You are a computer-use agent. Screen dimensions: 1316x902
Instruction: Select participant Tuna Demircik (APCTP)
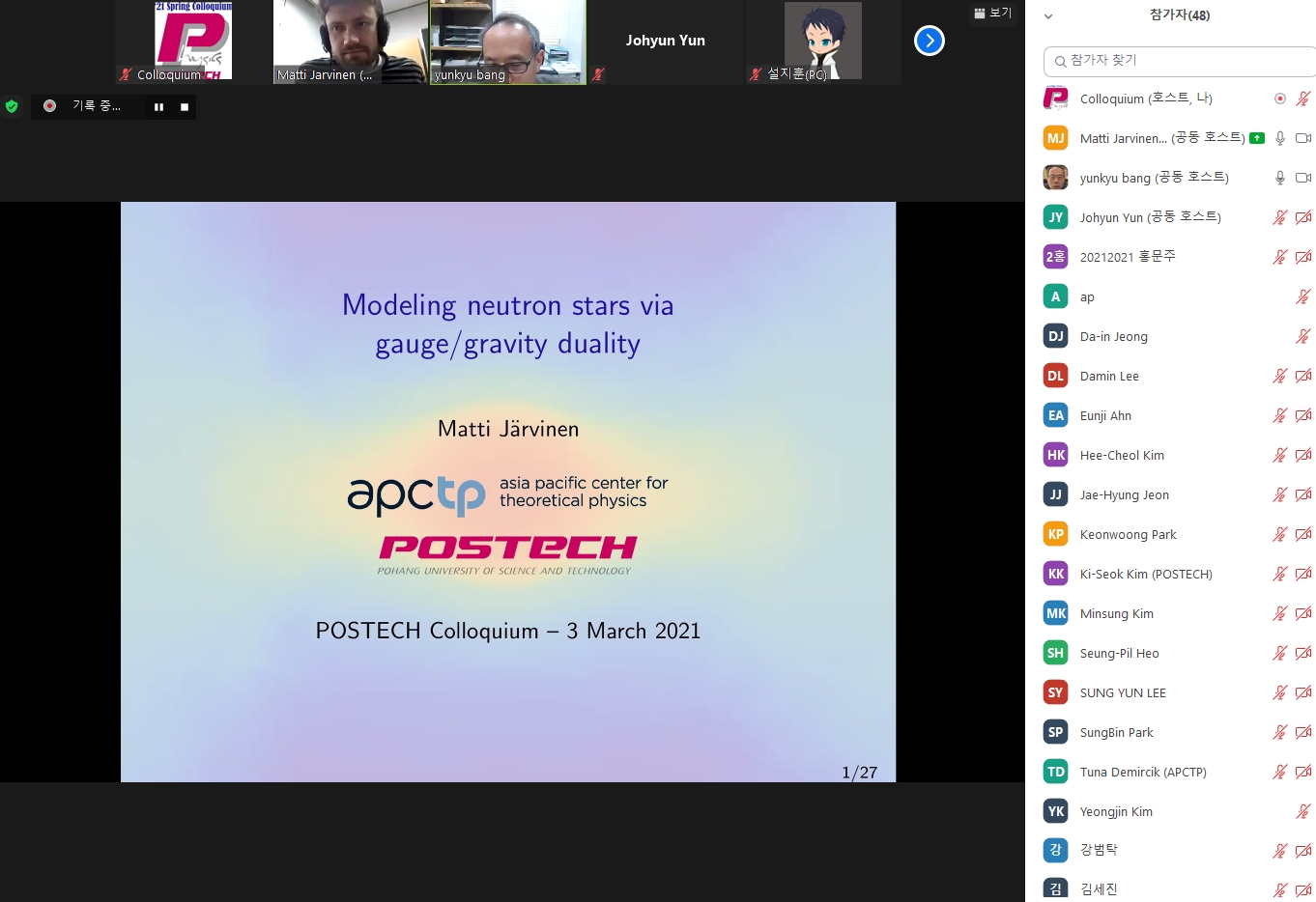1143,772
